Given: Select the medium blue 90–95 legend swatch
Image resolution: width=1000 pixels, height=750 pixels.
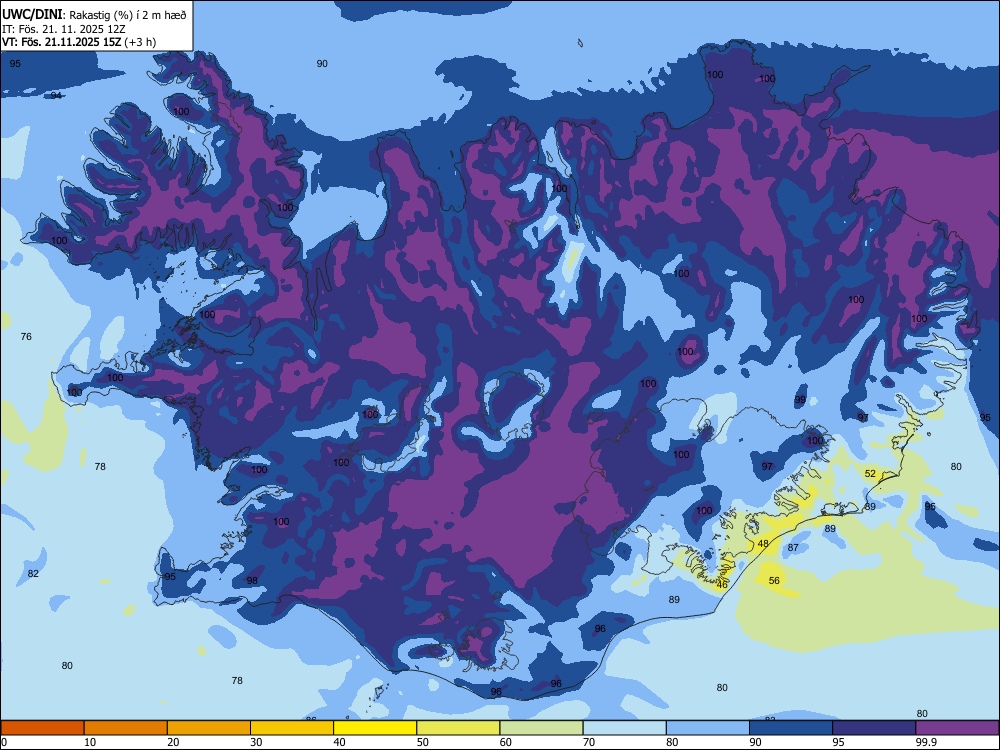Looking at the screenshot, I should (x=791, y=728).
